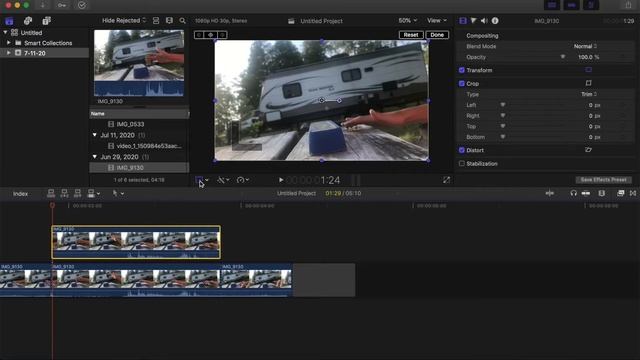Click the viewer fullscreen arrows icon
Viewport: 640px width, 360px height.
[x=447, y=180]
